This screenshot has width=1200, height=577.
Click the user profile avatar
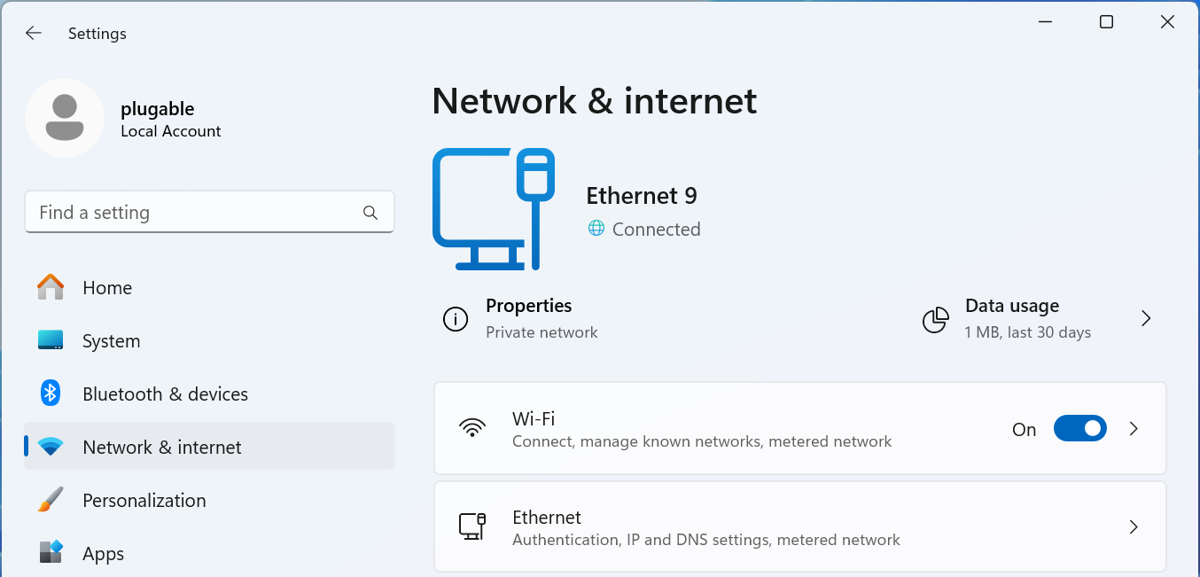point(65,118)
